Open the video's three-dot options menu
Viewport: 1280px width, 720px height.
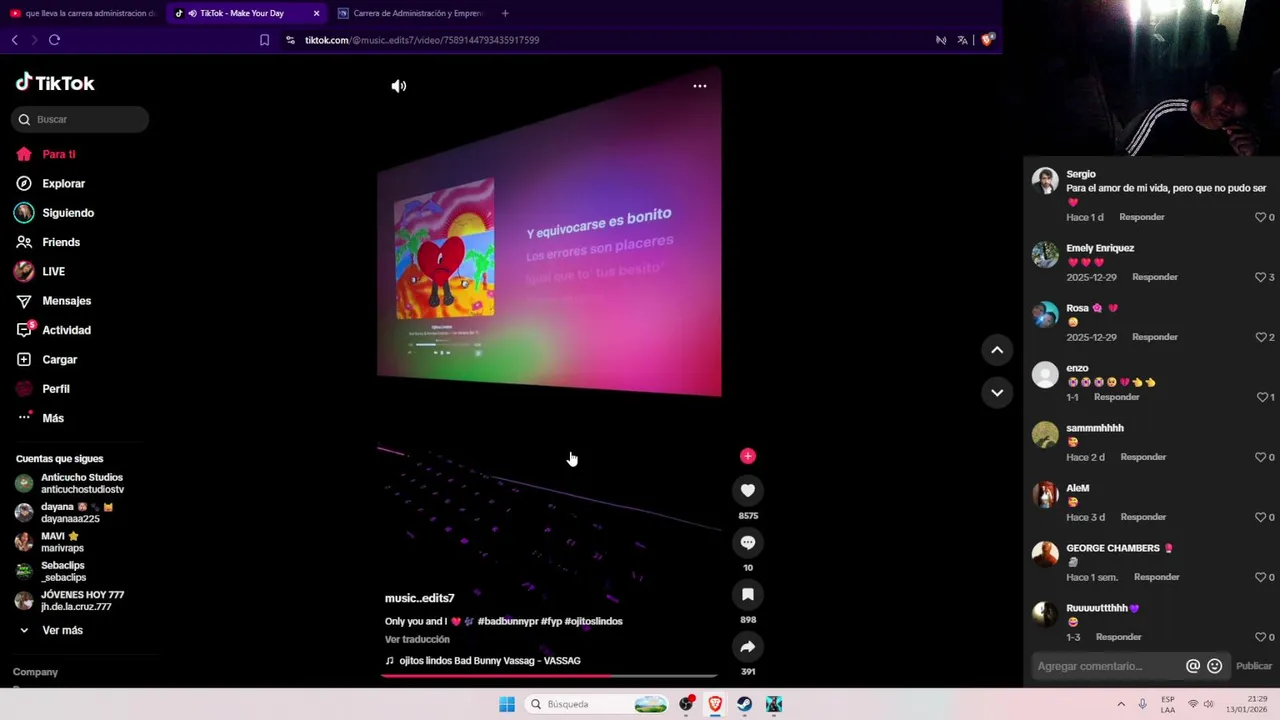700,86
